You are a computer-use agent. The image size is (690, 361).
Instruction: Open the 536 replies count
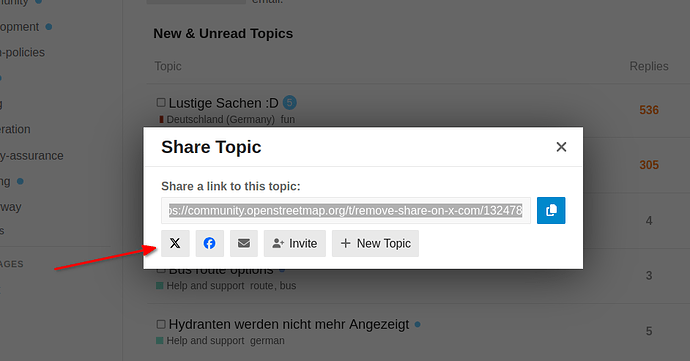tap(649, 110)
